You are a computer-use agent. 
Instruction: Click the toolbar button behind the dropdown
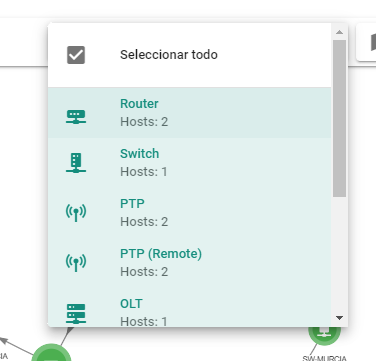[366, 42]
